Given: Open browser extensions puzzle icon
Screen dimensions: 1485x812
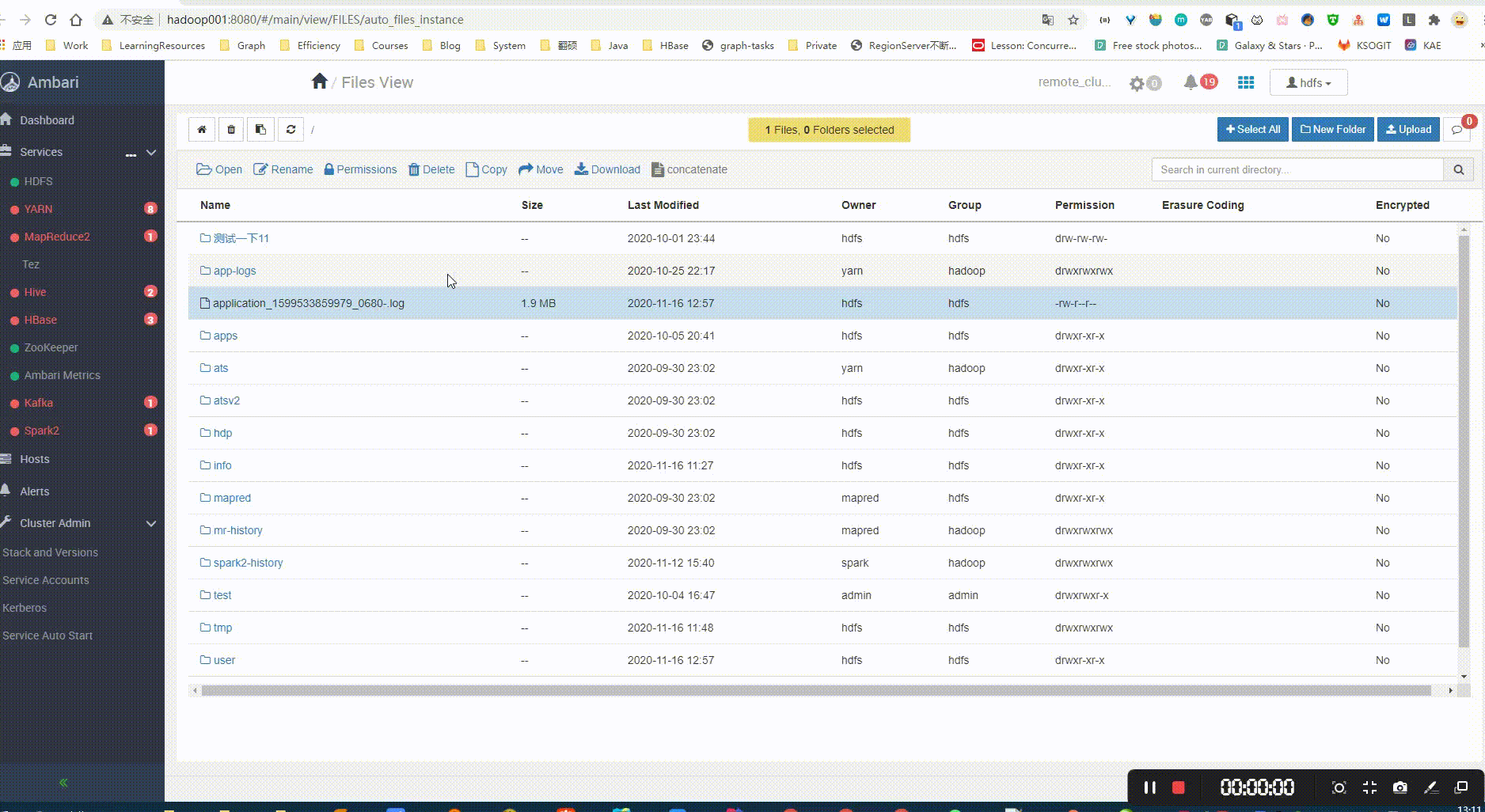Looking at the screenshot, I should coord(1434,20).
